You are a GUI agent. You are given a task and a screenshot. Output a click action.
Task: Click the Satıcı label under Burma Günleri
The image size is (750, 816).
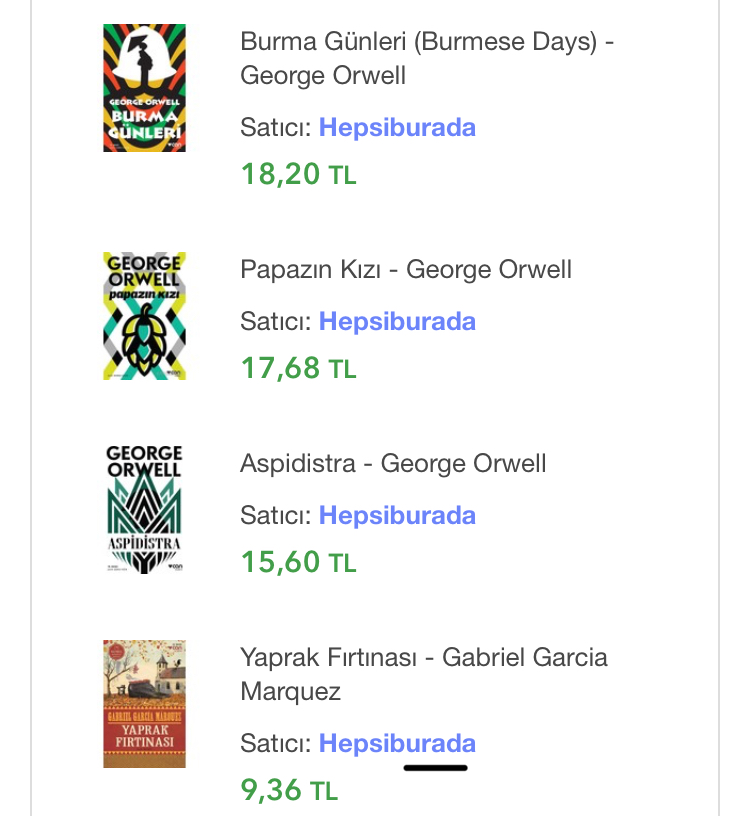pyautogui.click(x=275, y=128)
